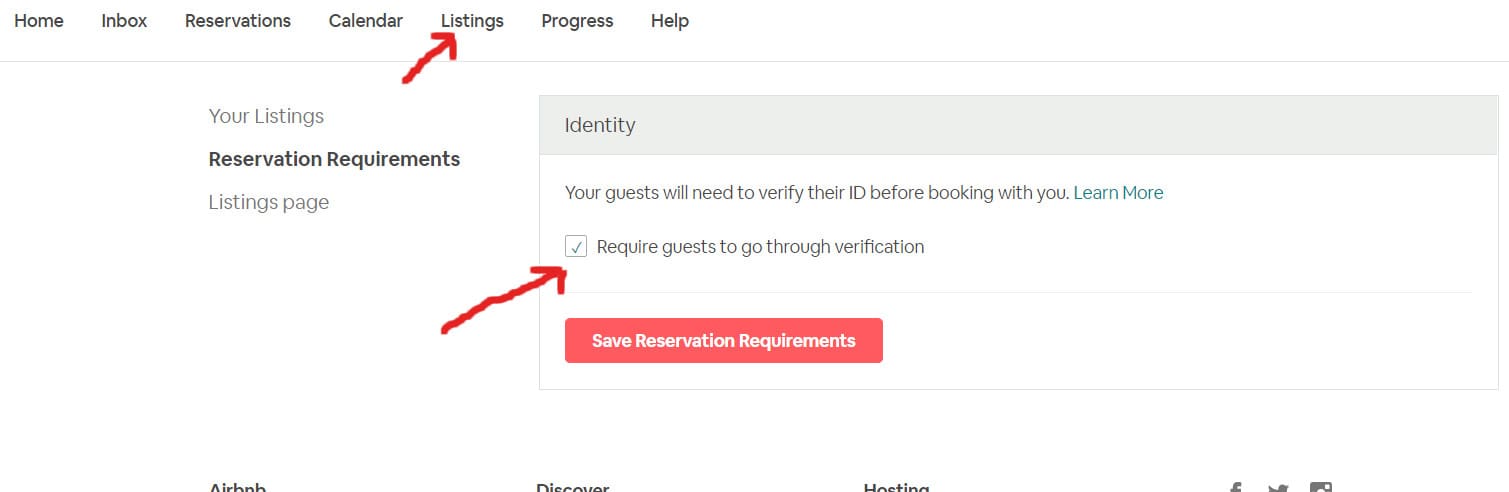Uncheck the require guest verification checkbox
The image size is (1509, 492).
576,246
